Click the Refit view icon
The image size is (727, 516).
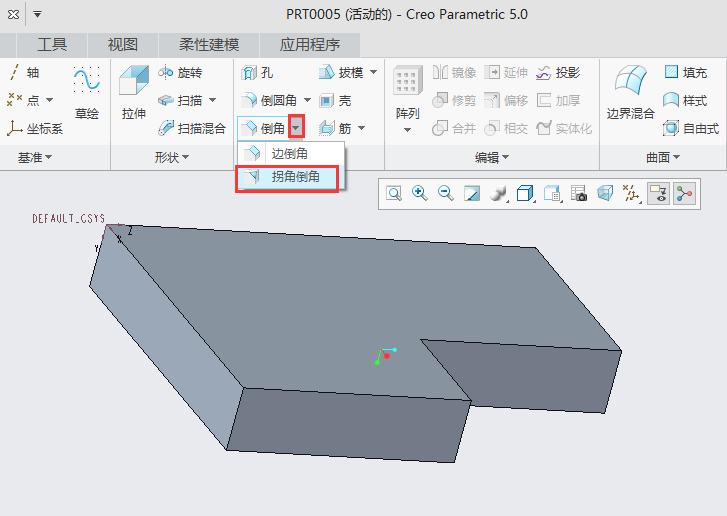click(x=394, y=193)
